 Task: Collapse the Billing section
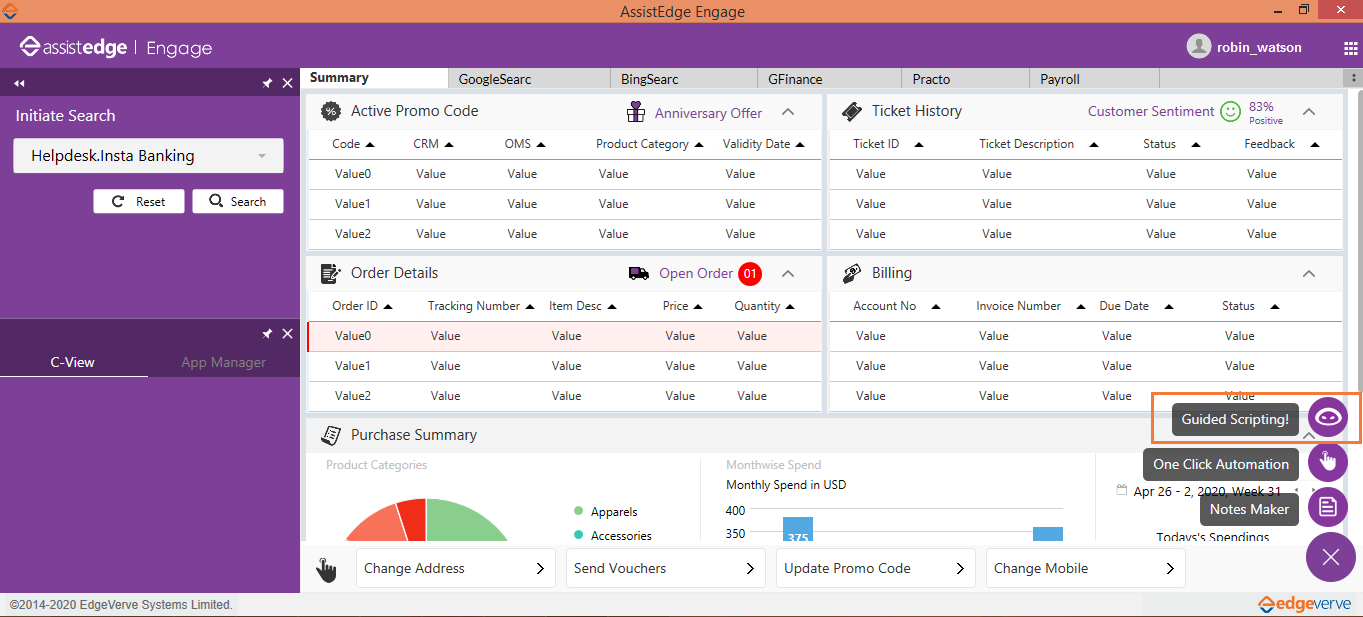[x=1309, y=273]
